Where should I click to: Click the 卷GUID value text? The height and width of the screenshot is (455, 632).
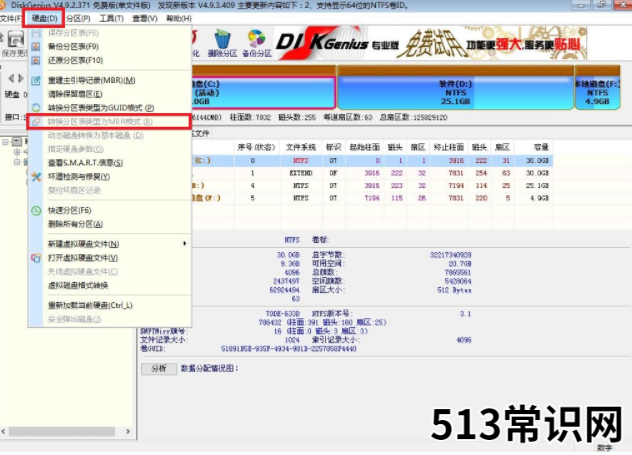point(289,349)
